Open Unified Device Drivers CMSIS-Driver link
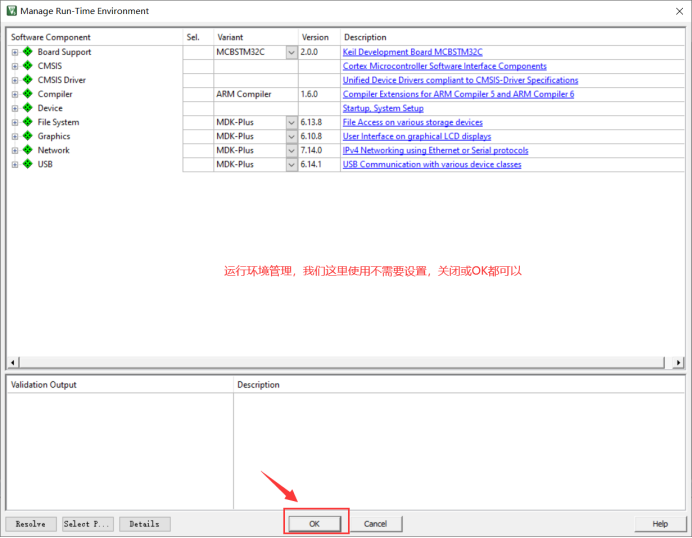692x538 pixels. [x=460, y=80]
